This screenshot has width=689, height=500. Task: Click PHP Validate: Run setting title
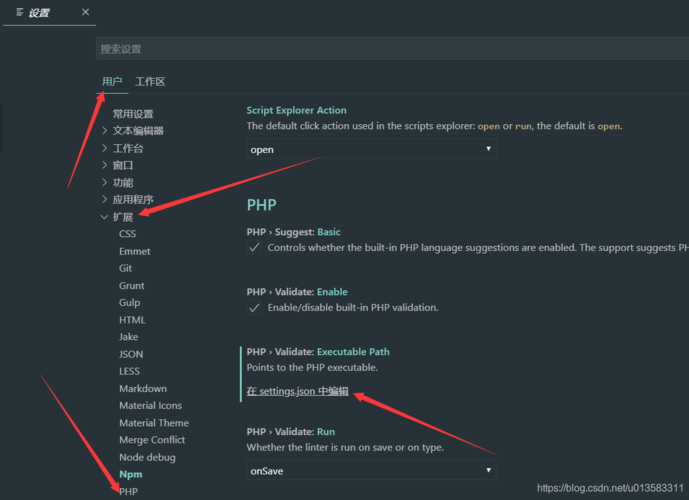[x=290, y=432]
